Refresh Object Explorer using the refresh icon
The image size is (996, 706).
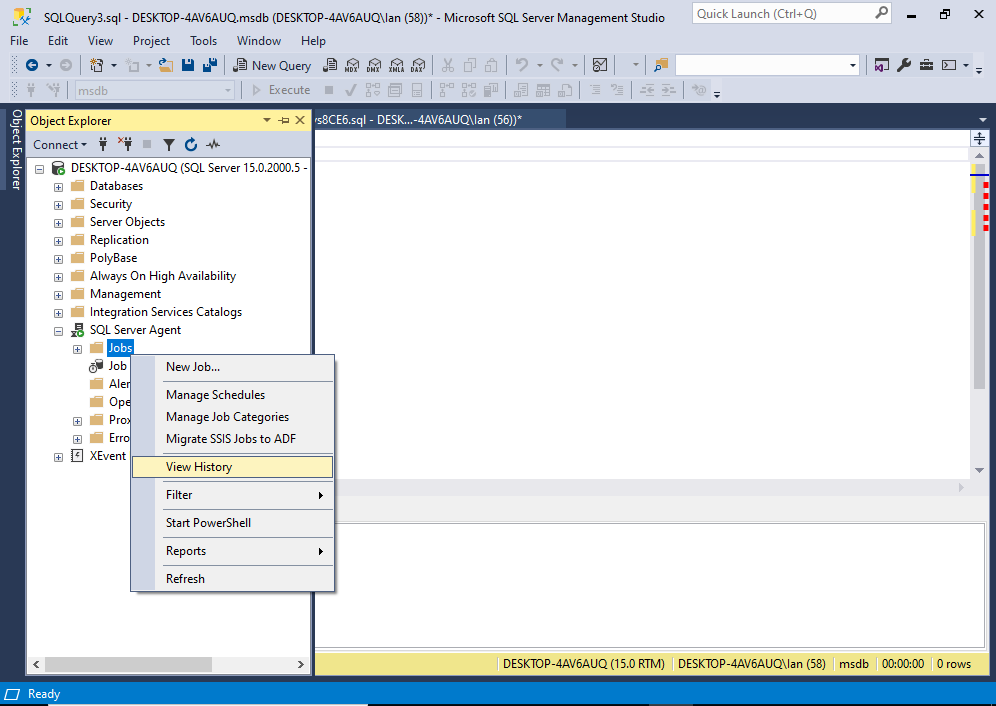[x=191, y=145]
